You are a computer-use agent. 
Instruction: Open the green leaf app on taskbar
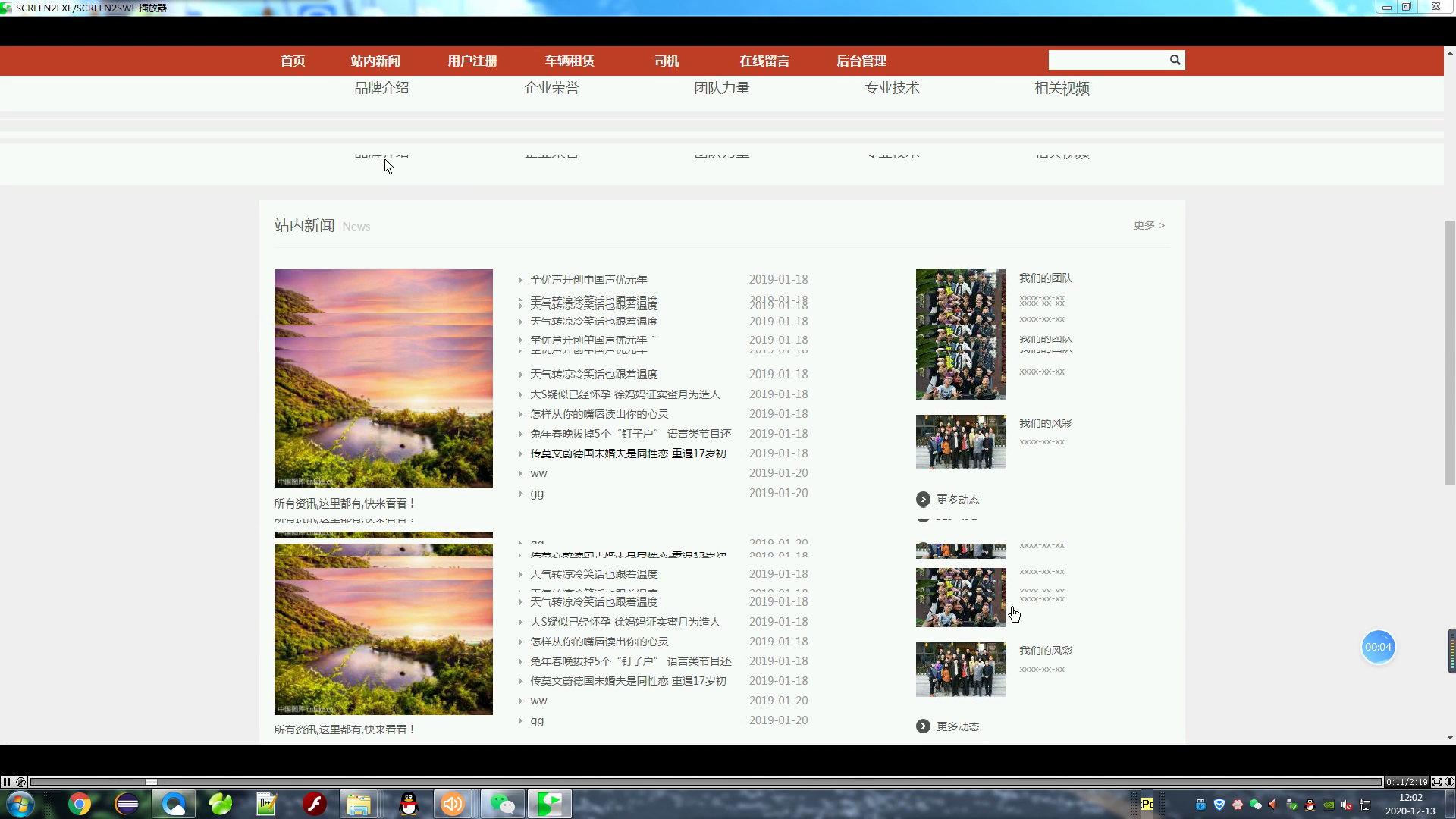pos(221,804)
